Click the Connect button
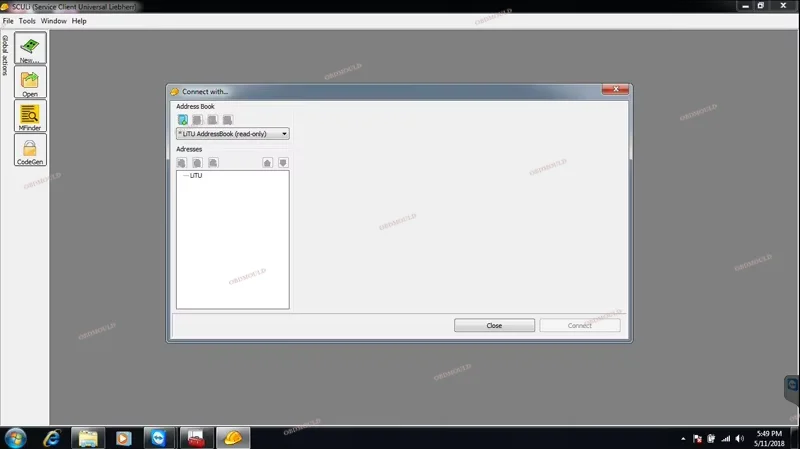This screenshot has width=800, height=449. tap(580, 326)
